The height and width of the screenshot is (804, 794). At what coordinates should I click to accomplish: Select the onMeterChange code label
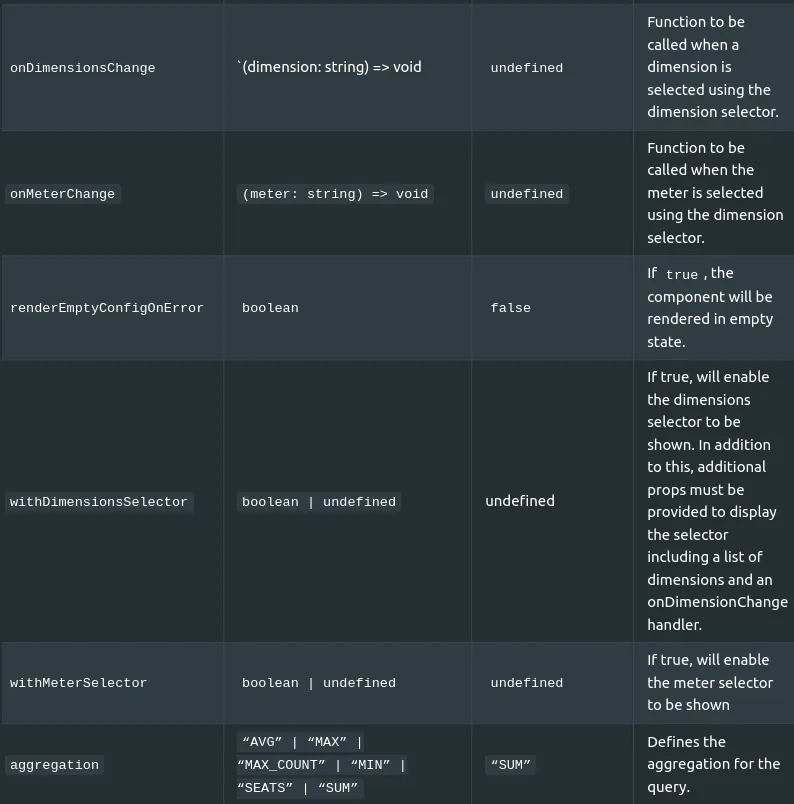[x=63, y=194]
